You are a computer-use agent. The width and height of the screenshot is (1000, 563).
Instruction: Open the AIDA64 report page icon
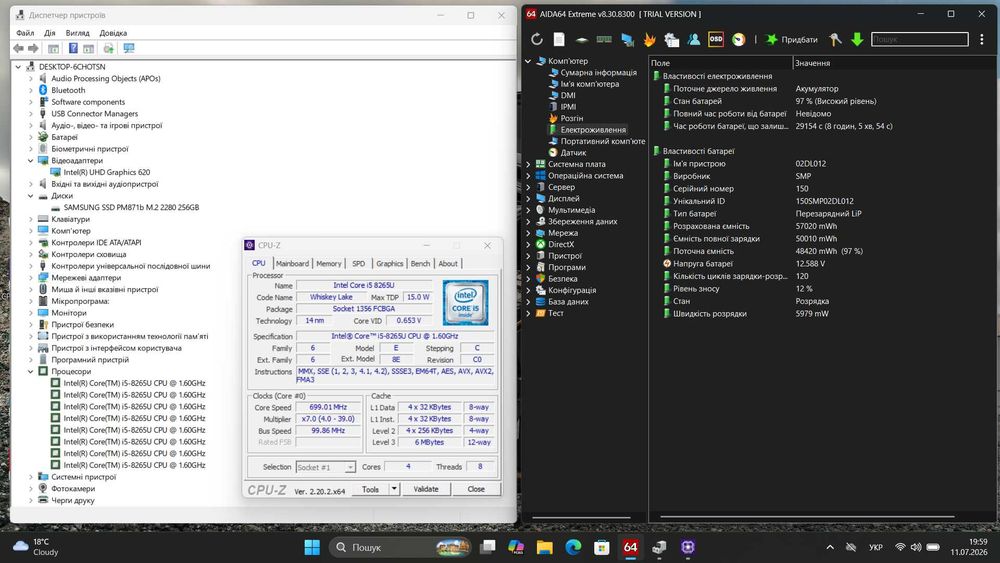[x=559, y=40]
